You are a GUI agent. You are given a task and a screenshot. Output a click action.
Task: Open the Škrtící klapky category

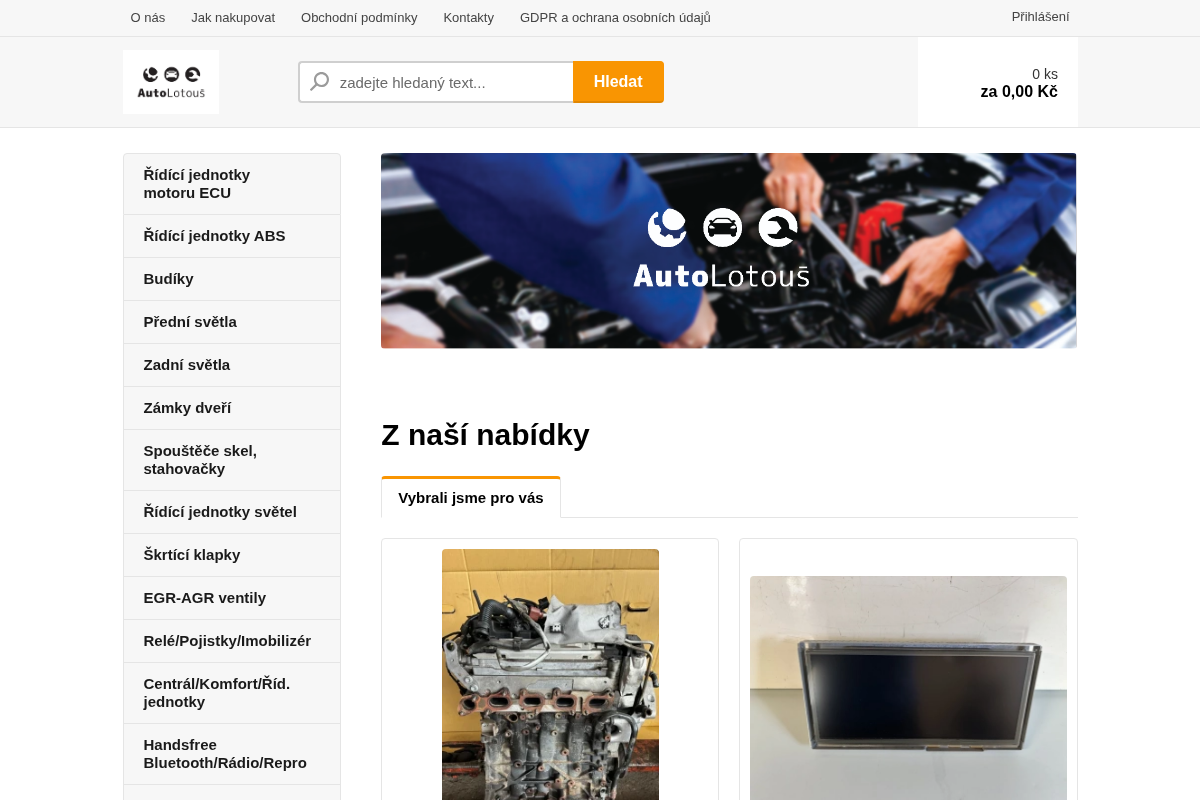(232, 555)
